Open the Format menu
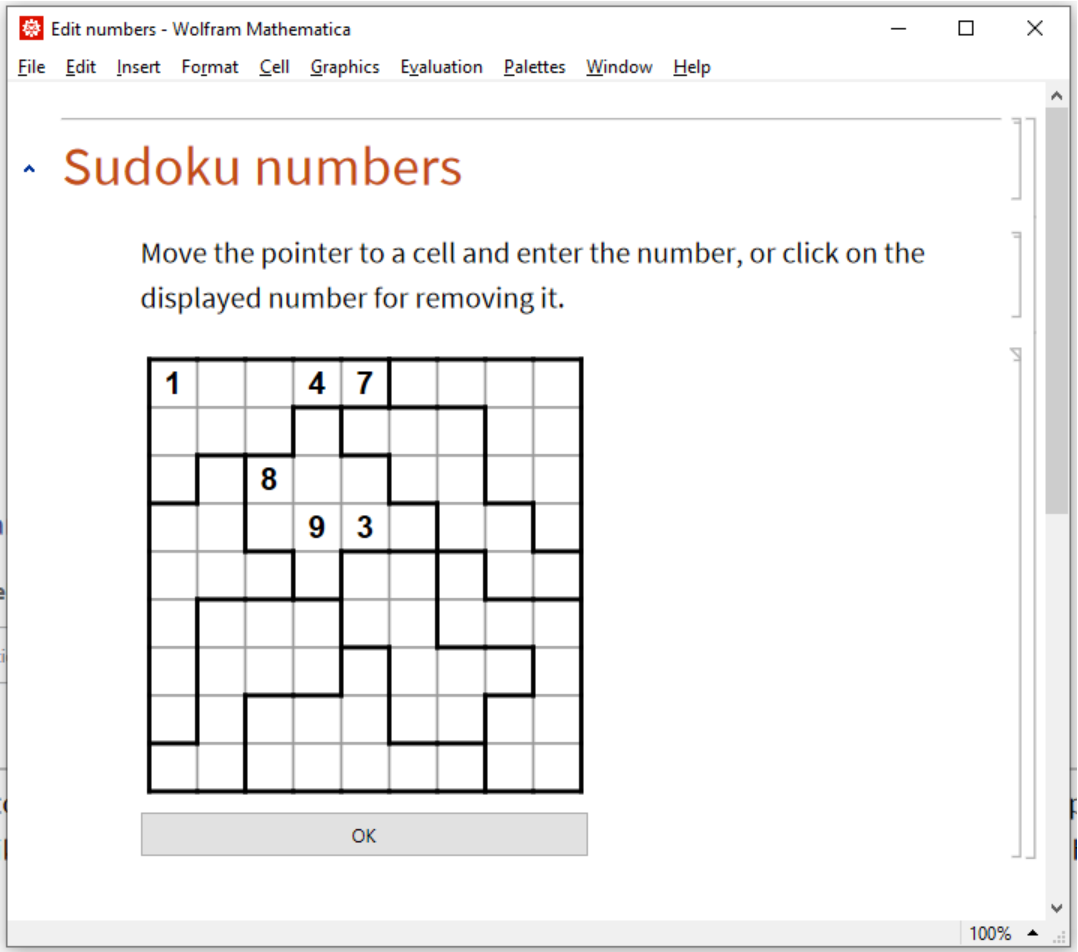 (210, 67)
